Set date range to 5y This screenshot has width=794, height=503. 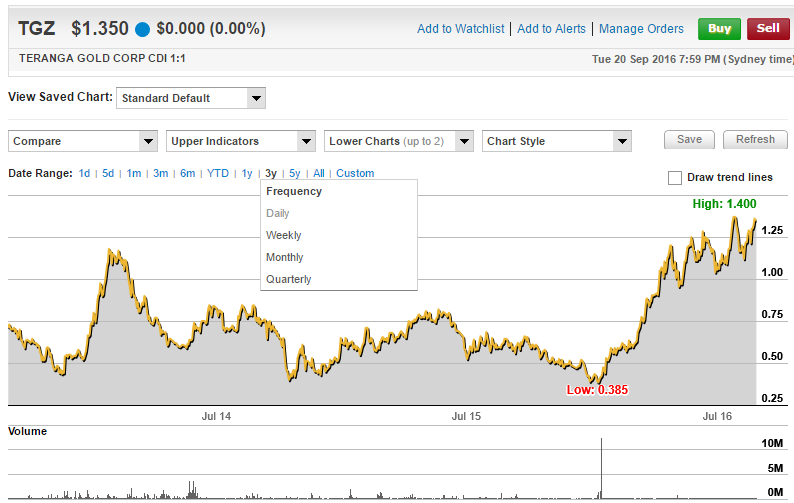tap(294, 173)
